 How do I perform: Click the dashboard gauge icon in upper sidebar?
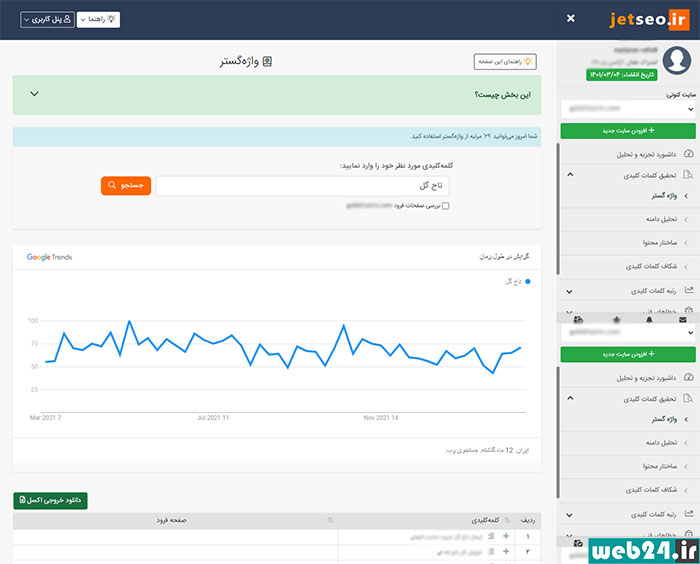[688, 154]
